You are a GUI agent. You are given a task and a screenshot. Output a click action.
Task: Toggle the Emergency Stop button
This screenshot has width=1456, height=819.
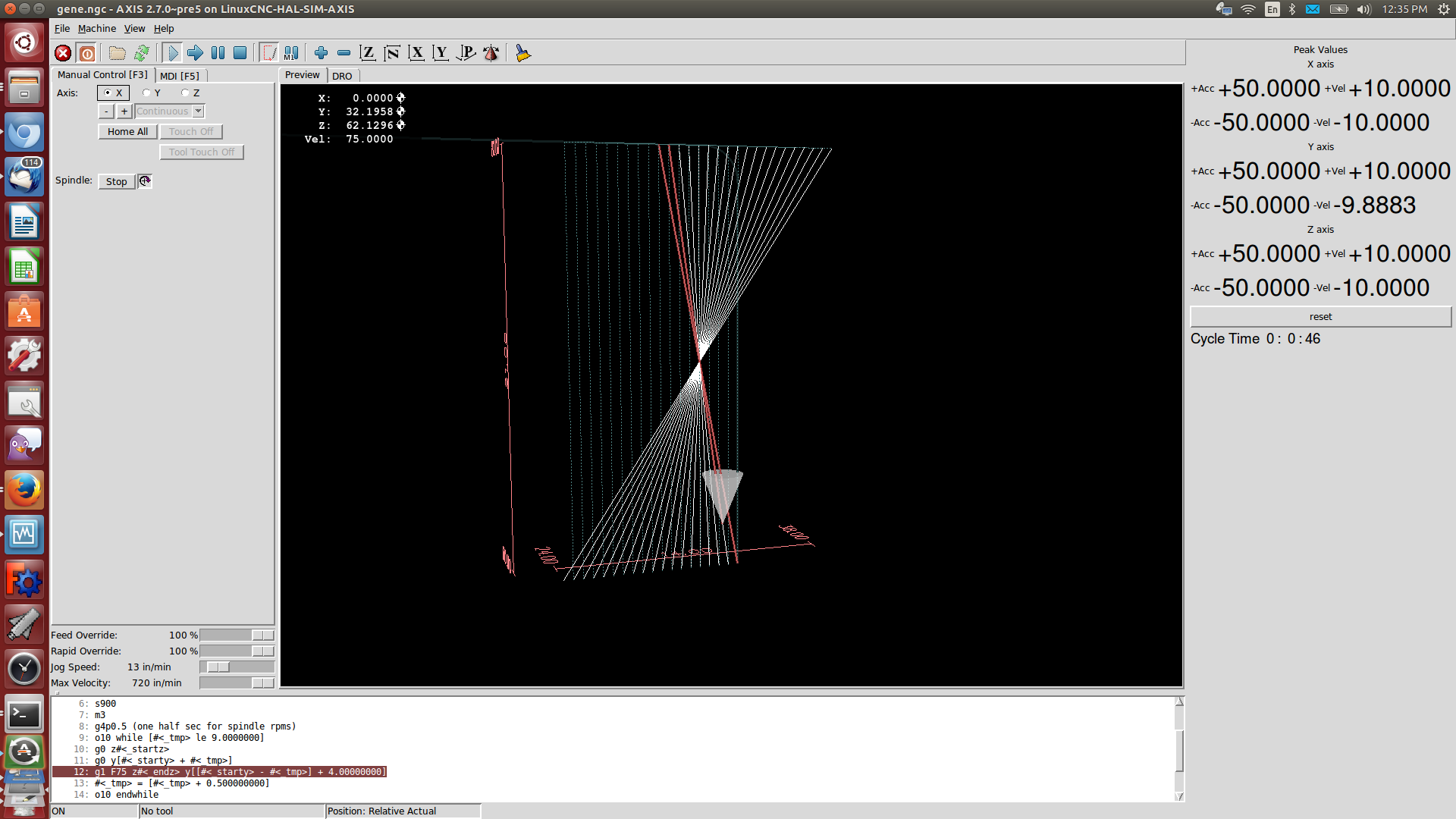pos(63,53)
